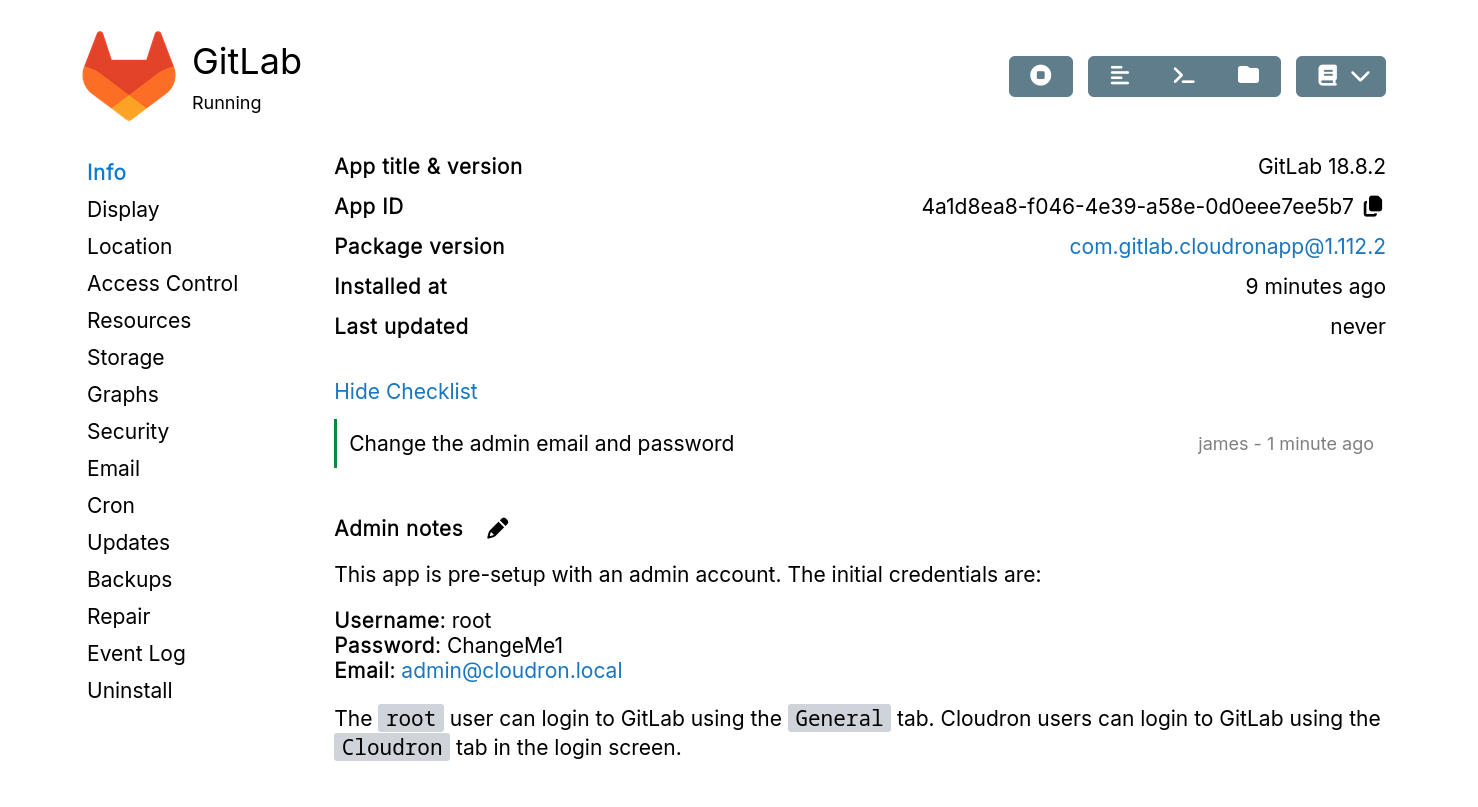Select Security in the sidebar
This screenshot has width=1478, height=807.
pyautogui.click(x=128, y=431)
